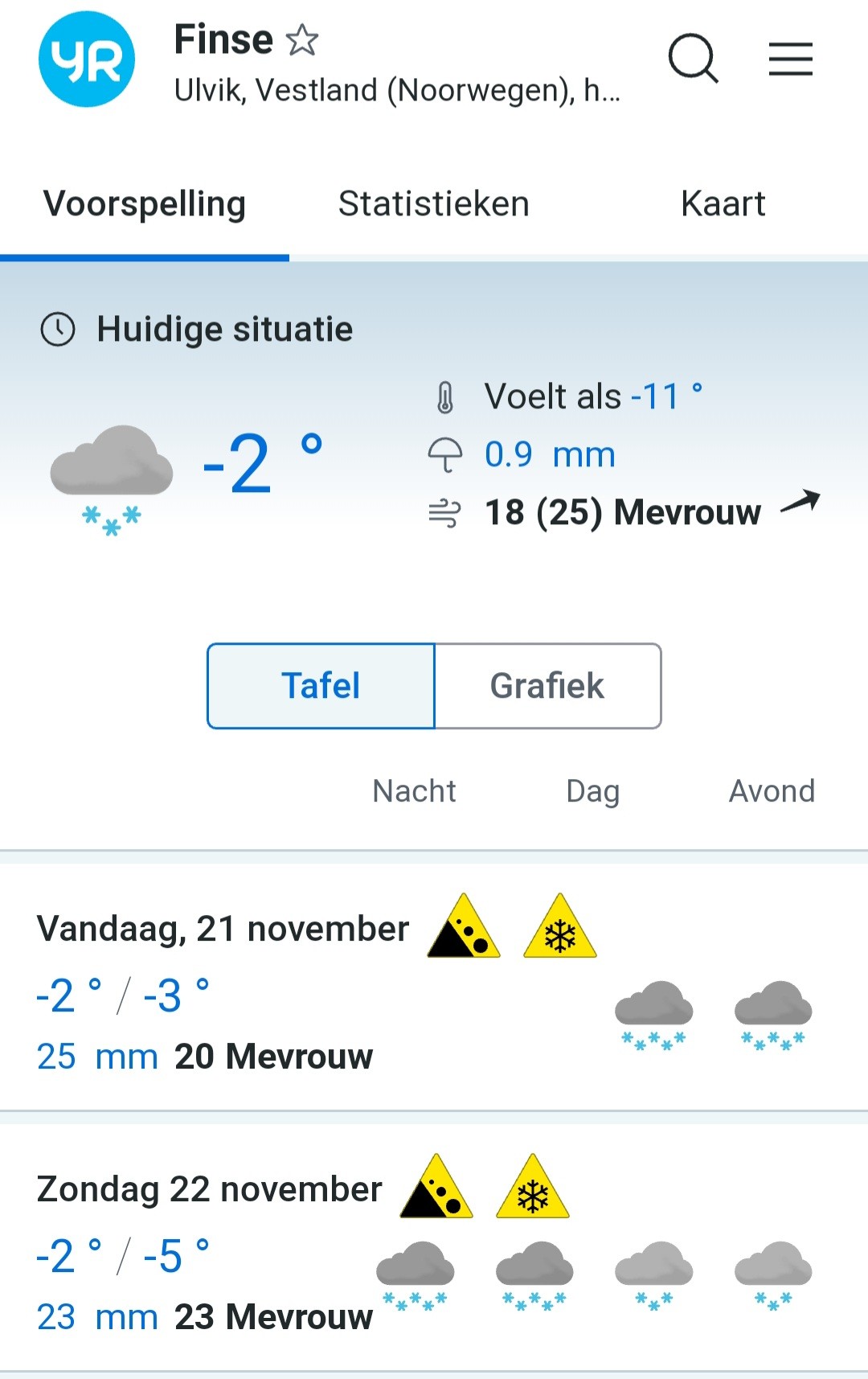Click the YR logo icon

point(87,60)
